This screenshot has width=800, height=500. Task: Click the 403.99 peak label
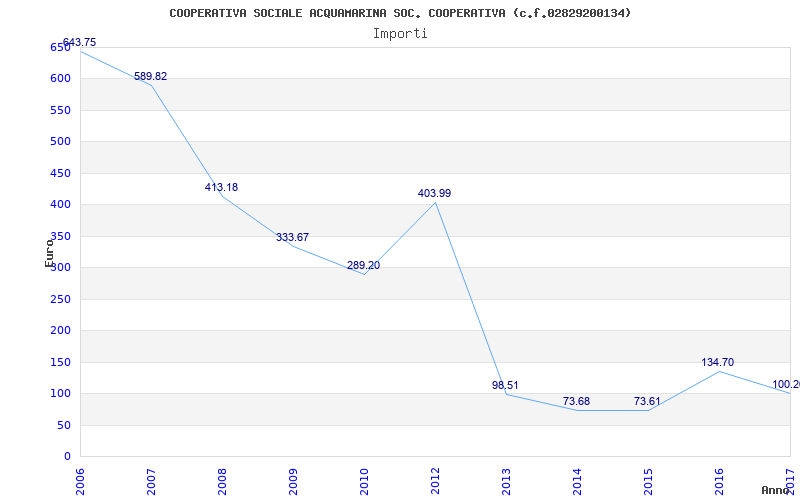[x=434, y=193]
